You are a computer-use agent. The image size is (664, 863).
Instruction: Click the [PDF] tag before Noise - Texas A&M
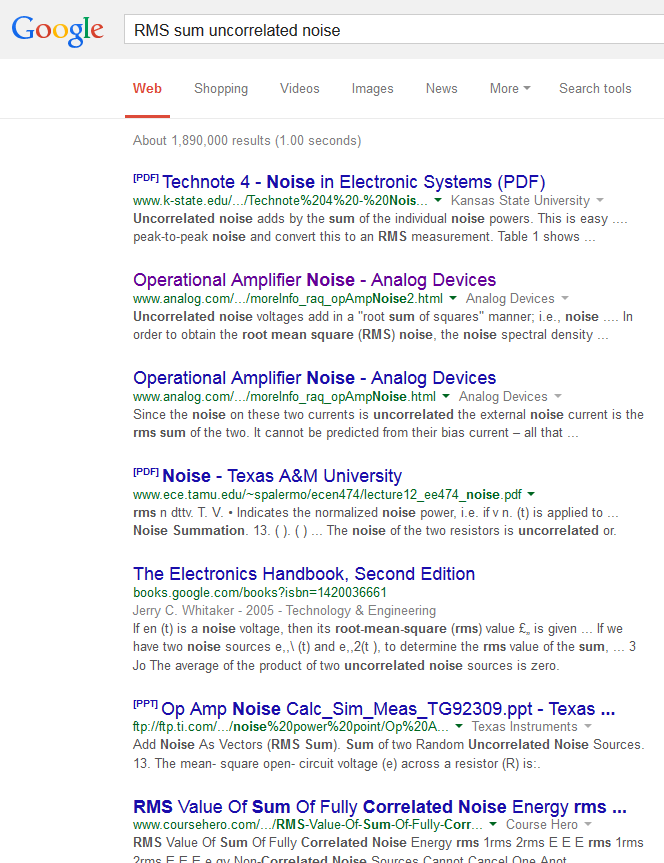(146, 472)
